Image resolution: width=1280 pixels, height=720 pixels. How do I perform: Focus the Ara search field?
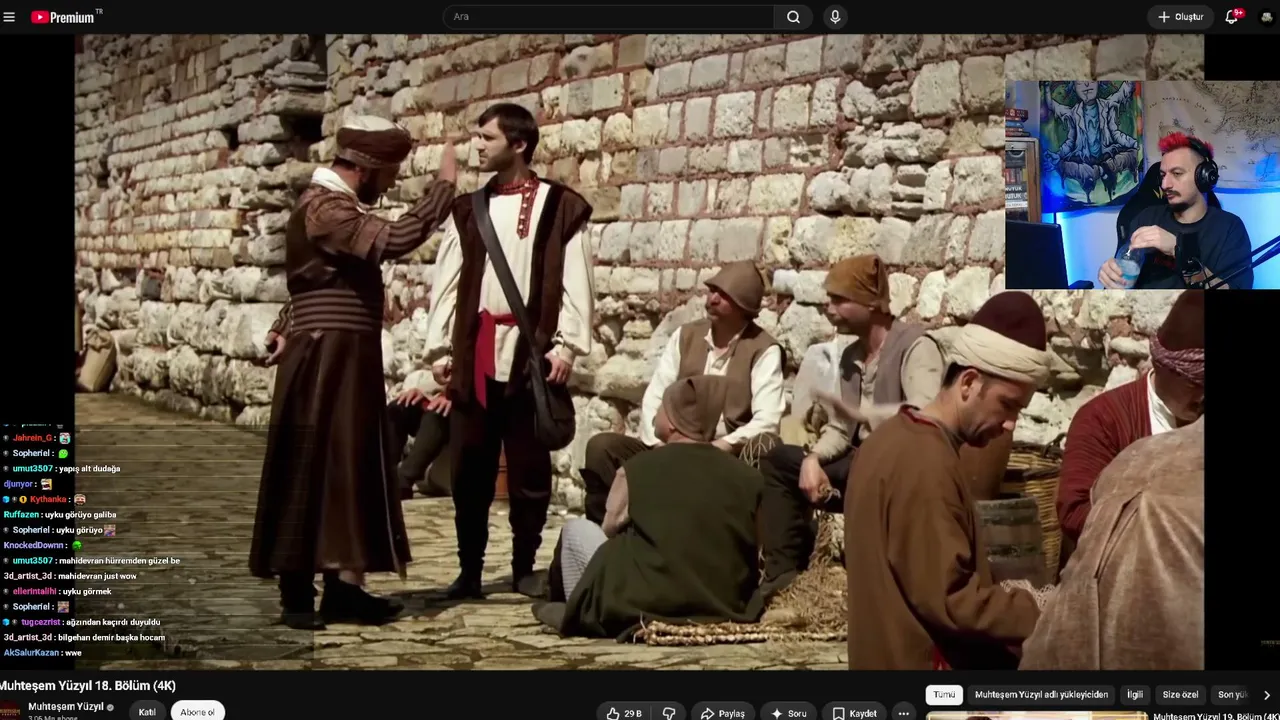608,17
